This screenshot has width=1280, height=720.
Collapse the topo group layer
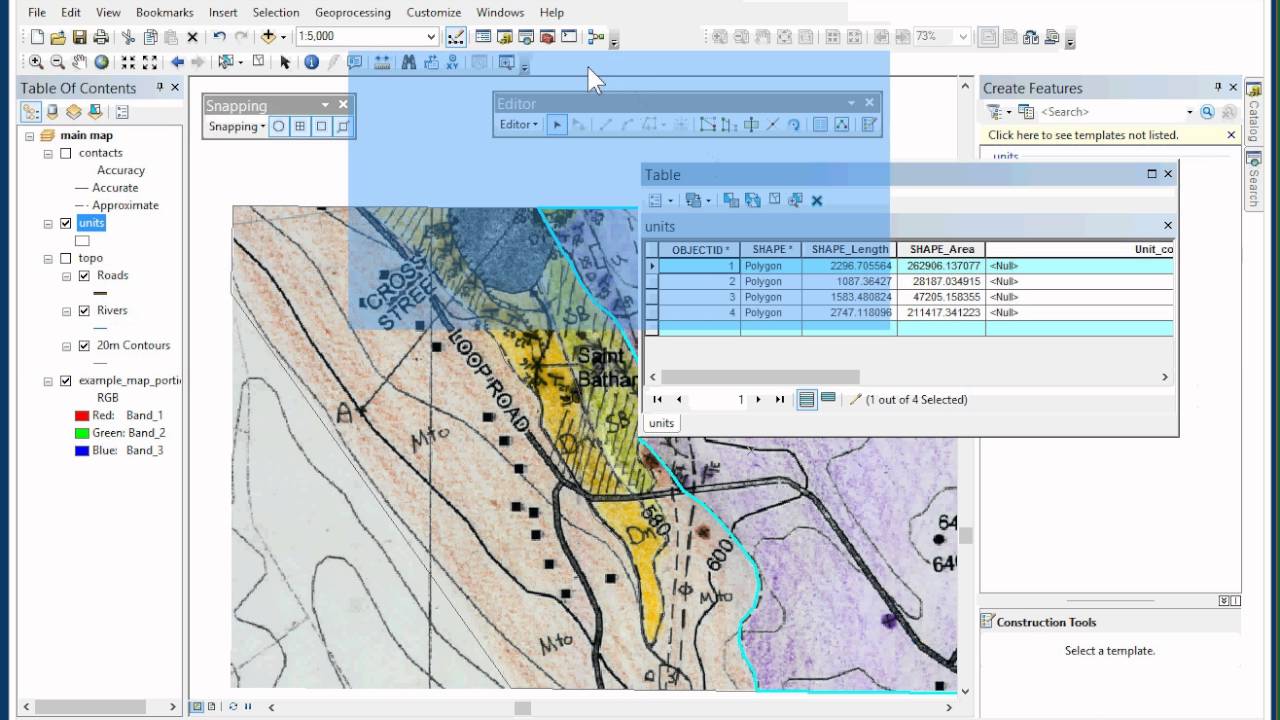click(48, 258)
